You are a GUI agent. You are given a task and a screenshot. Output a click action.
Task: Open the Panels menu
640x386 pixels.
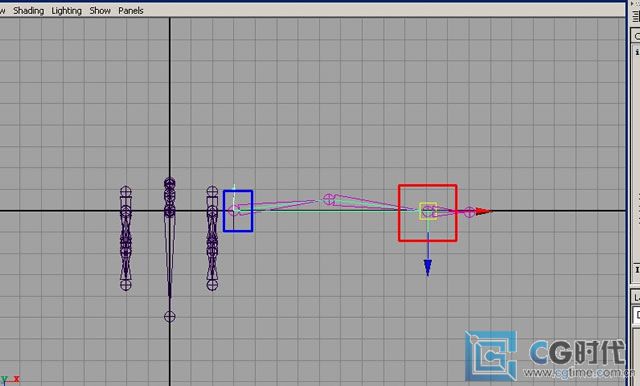131,11
